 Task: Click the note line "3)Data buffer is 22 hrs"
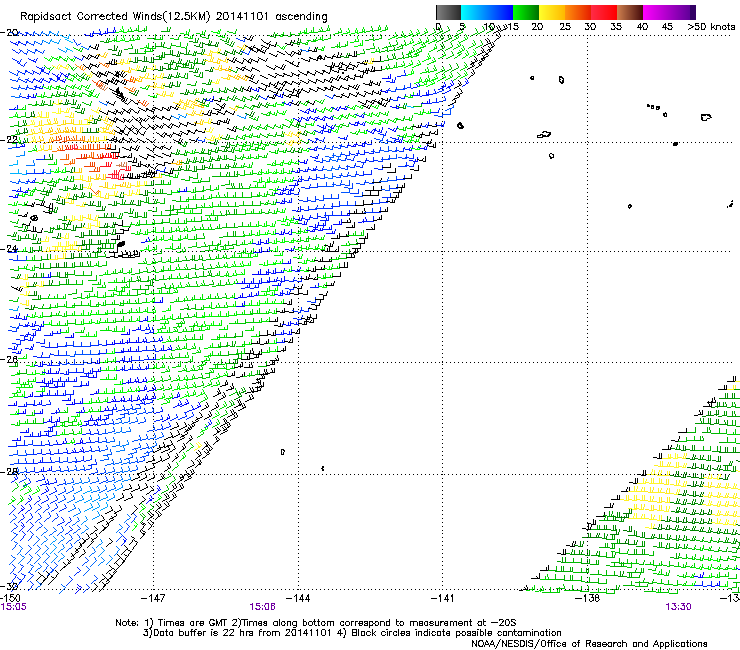pos(352,633)
